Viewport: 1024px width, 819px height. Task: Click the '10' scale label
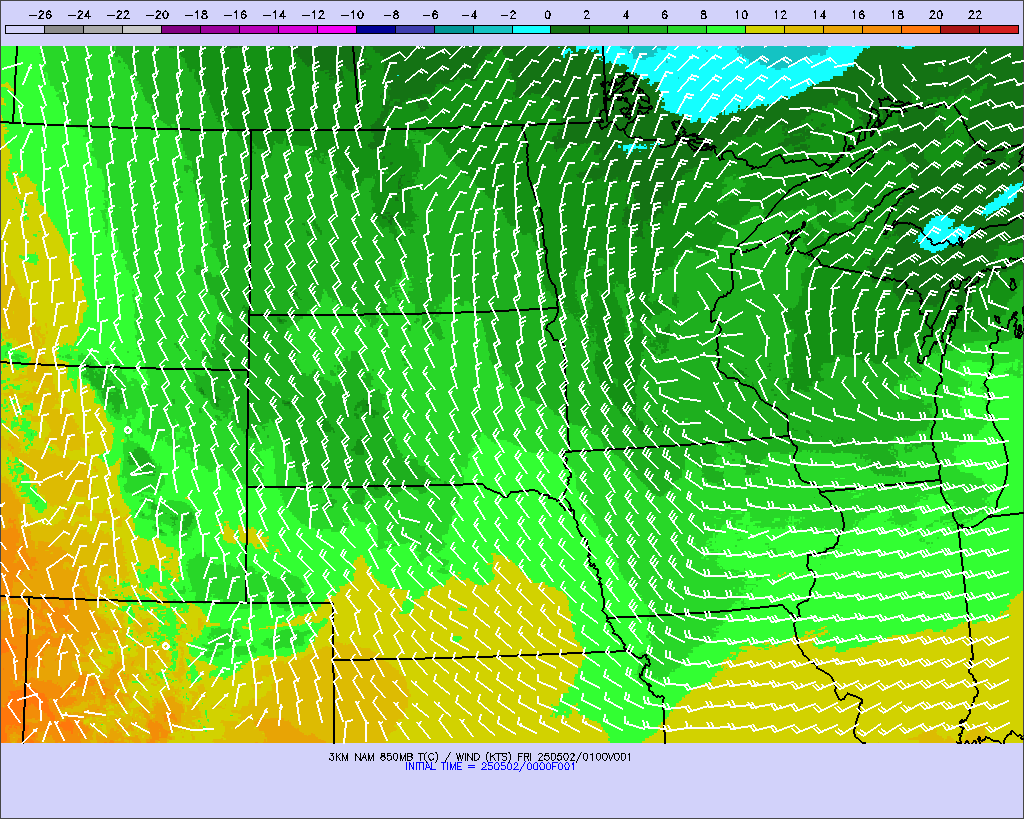(x=741, y=15)
